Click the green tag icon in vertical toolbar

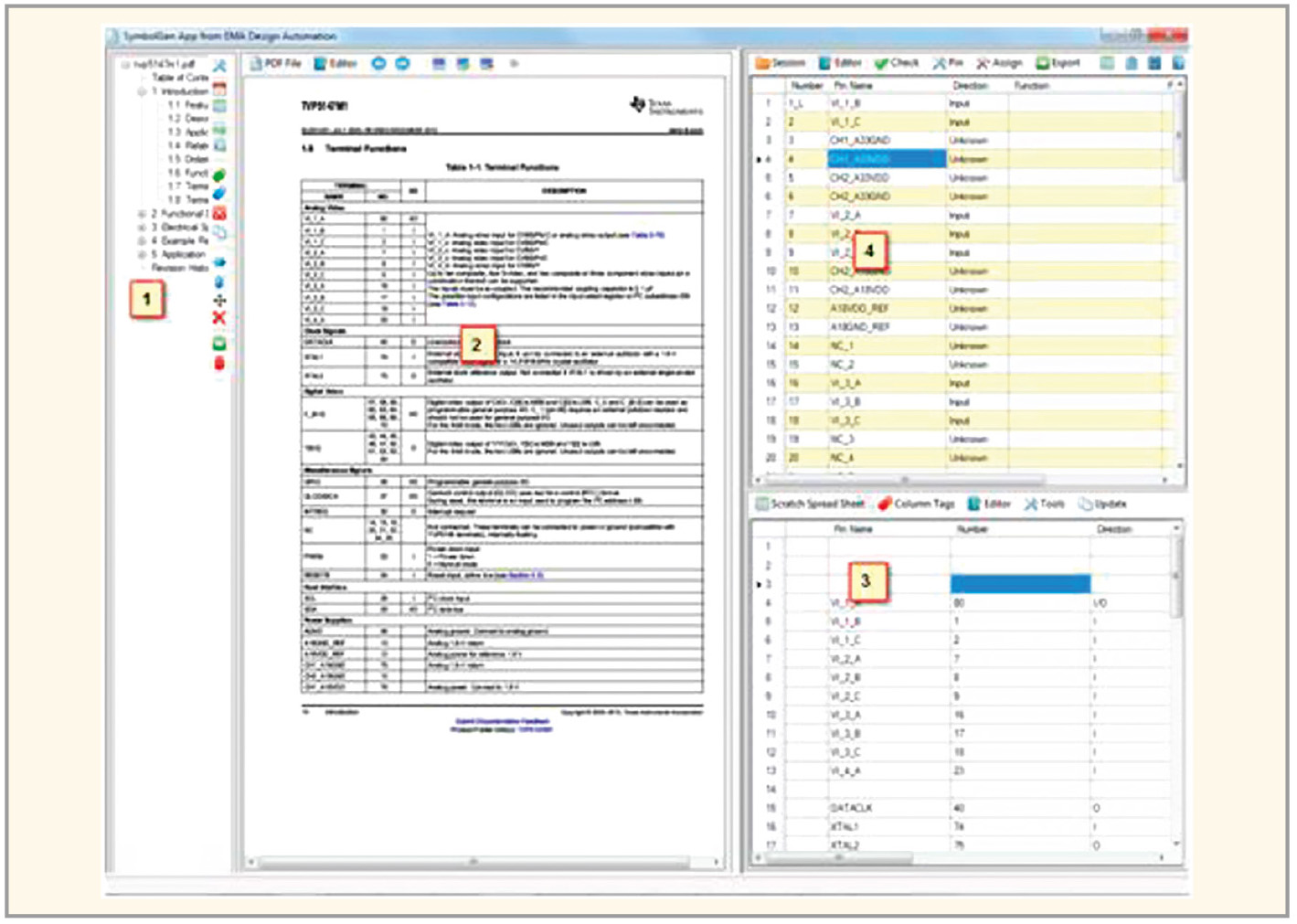[219, 175]
